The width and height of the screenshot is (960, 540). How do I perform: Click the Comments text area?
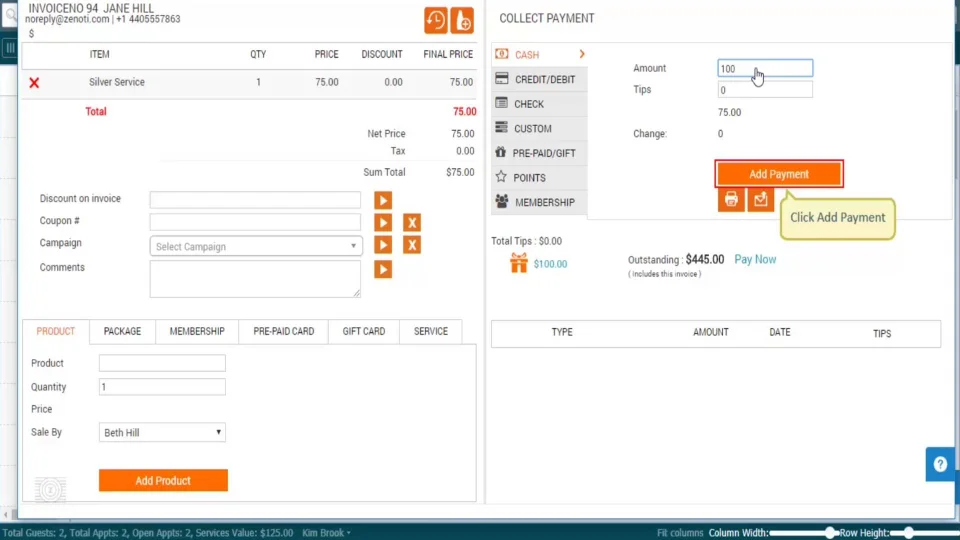pos(255,279)
